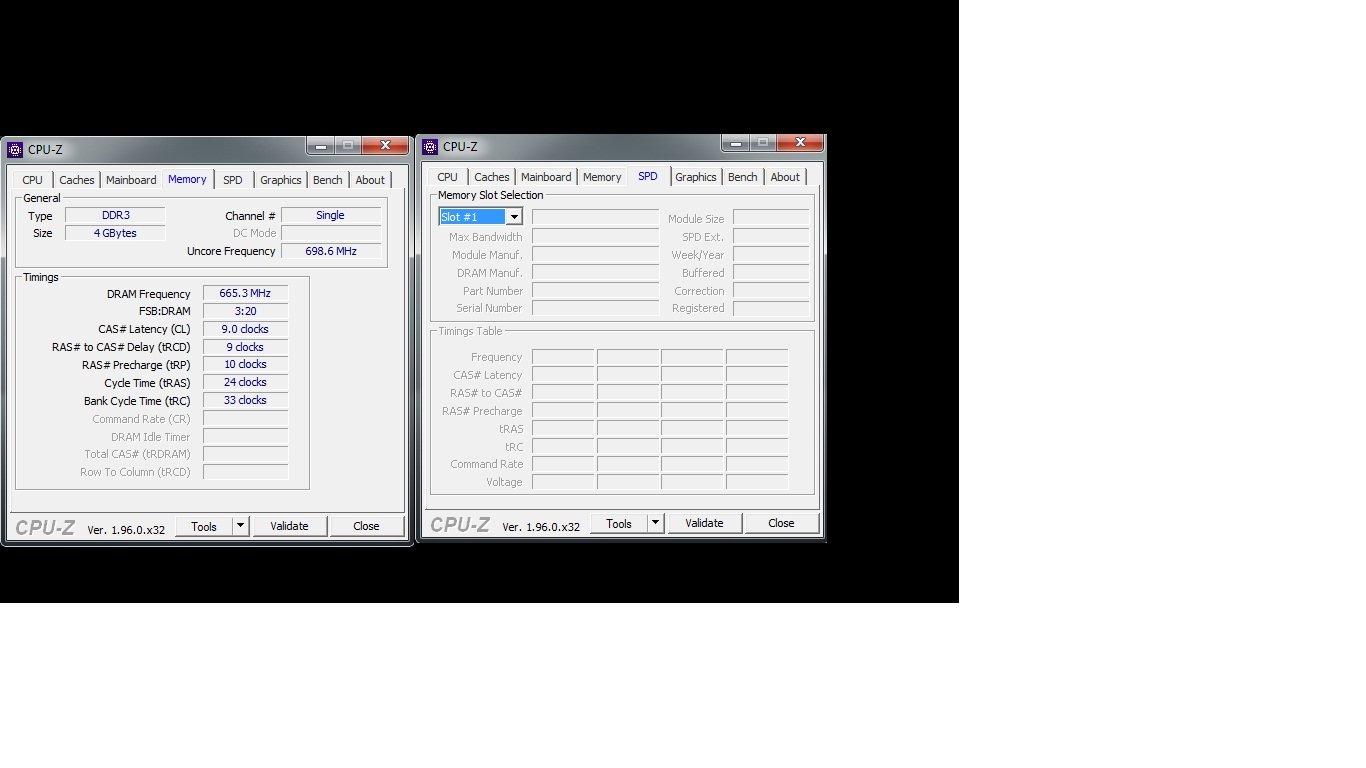Switch to SPD tab in left CPU-Z window
Image resolution: width=1366 pixels, height=768 pixels.
pyautogui.click(x=233, y=180)
